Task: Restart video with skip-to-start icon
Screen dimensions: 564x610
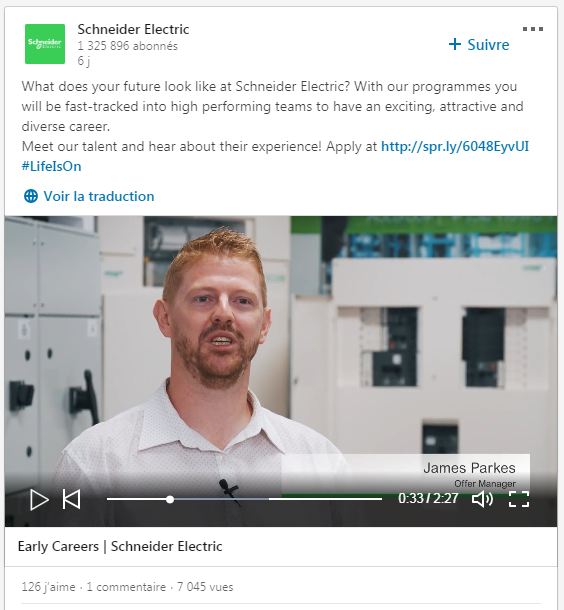Action: (72, 499)
